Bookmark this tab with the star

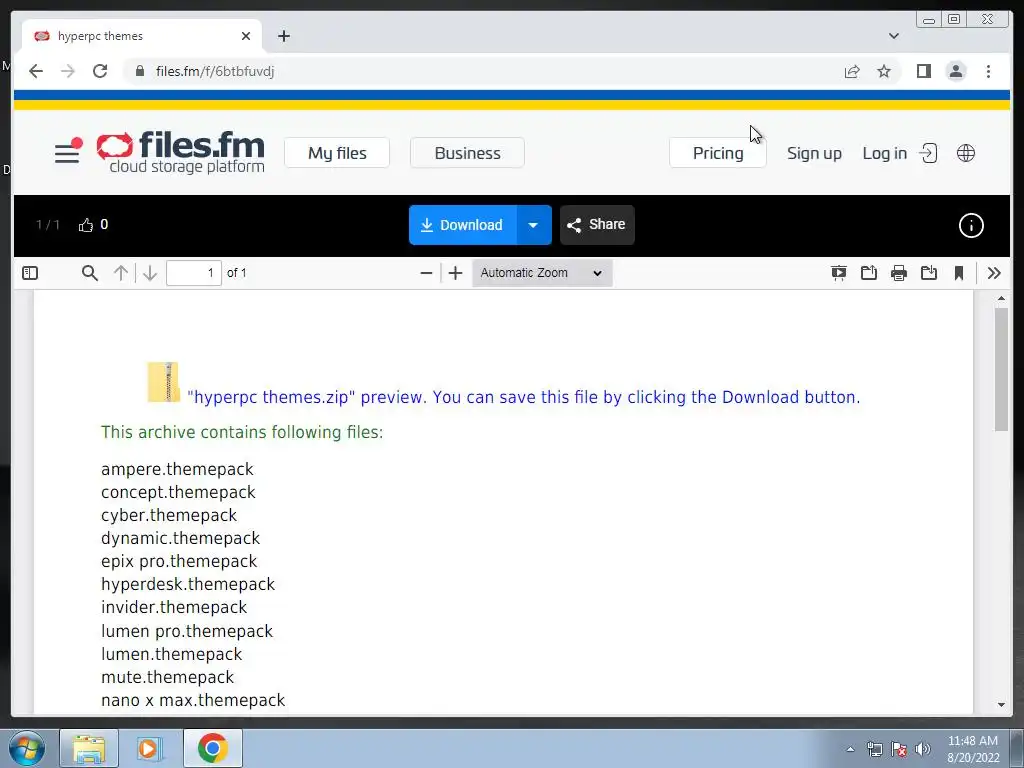point(884,71)
